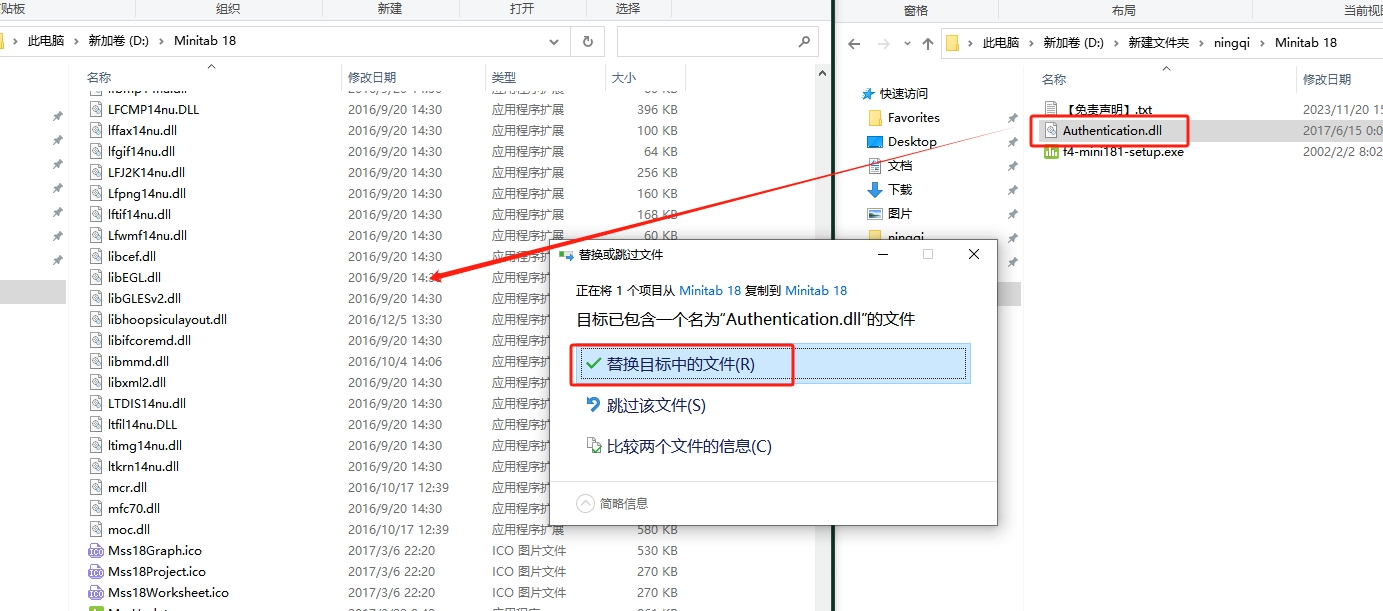
Task: Click up-folder arrow in right window
Action: click(928, 43)
